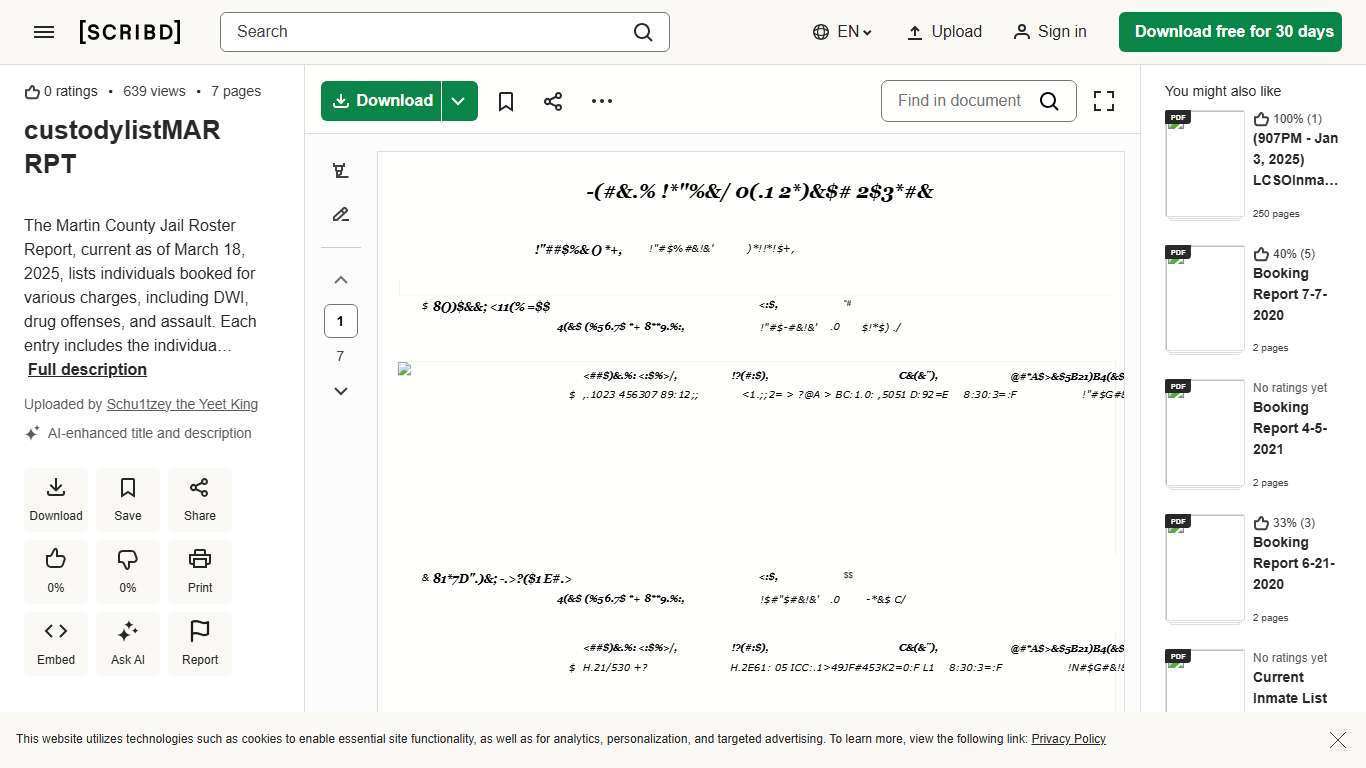Click the Find in document field
This screenshot has height=768, width=1366.
tap(960, 101)
